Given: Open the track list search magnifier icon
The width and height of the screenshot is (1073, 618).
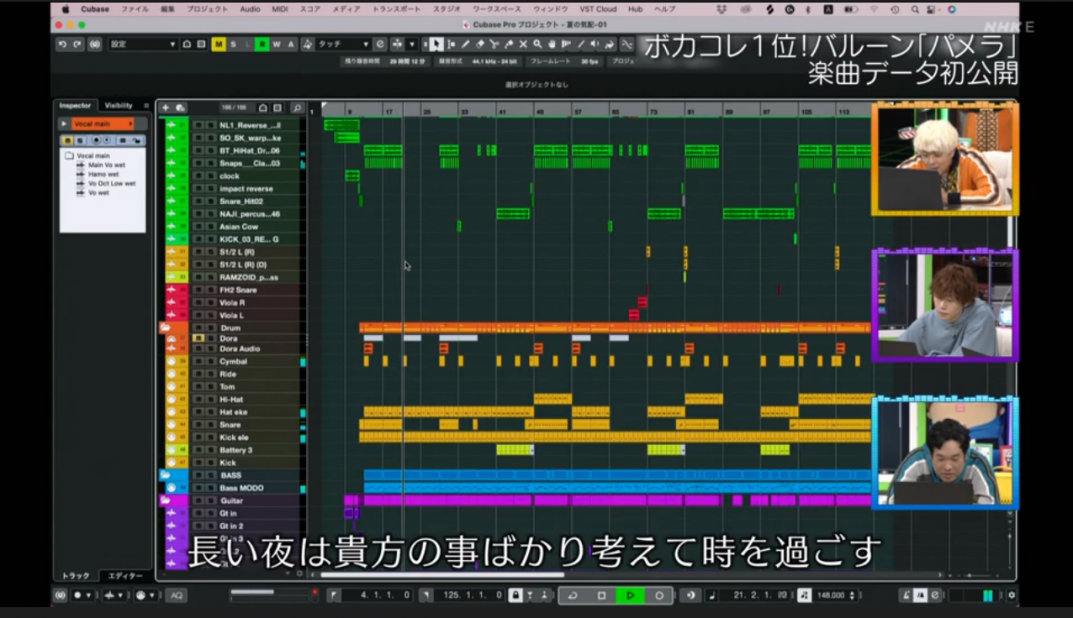Looking at the screenshot, I should pos(297,106).
